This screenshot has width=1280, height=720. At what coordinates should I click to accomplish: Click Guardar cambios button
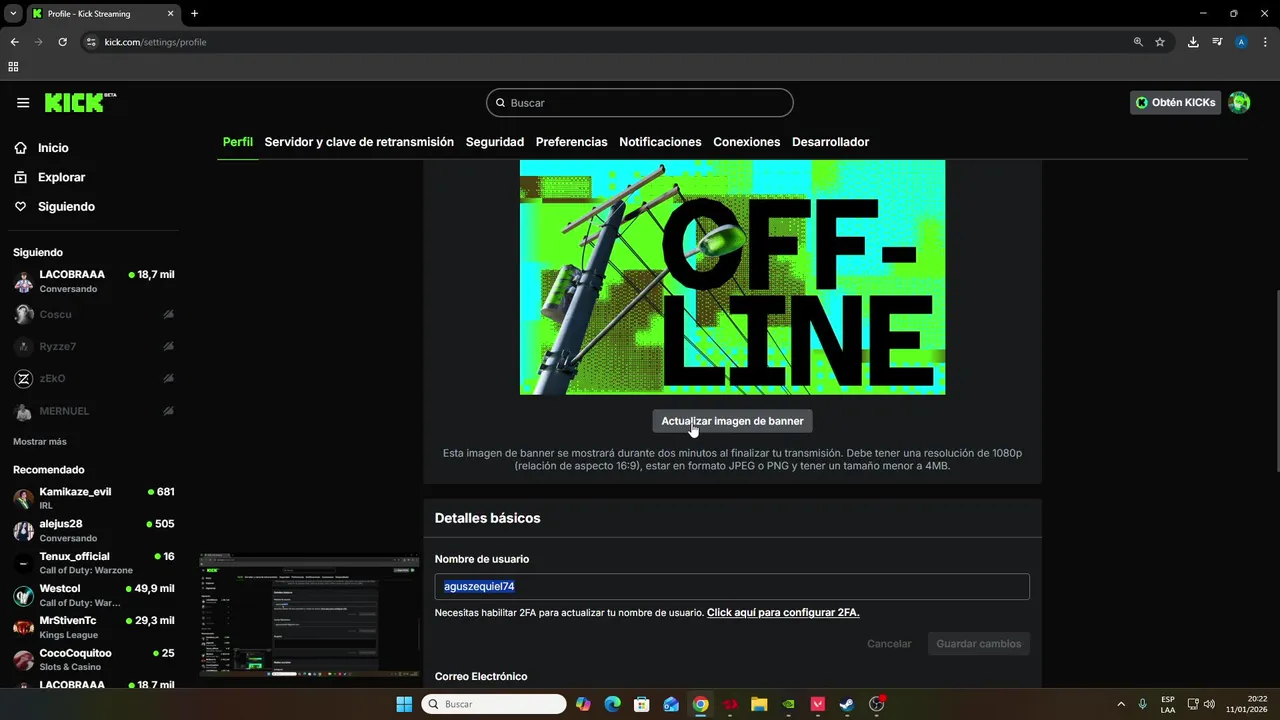point(978,644)
